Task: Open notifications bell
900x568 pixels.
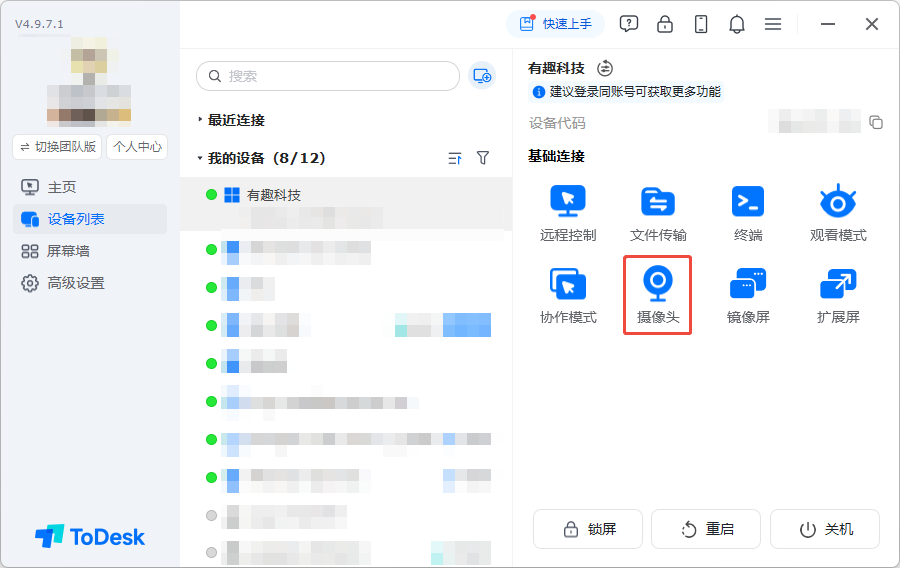Action: pos(737,24)
